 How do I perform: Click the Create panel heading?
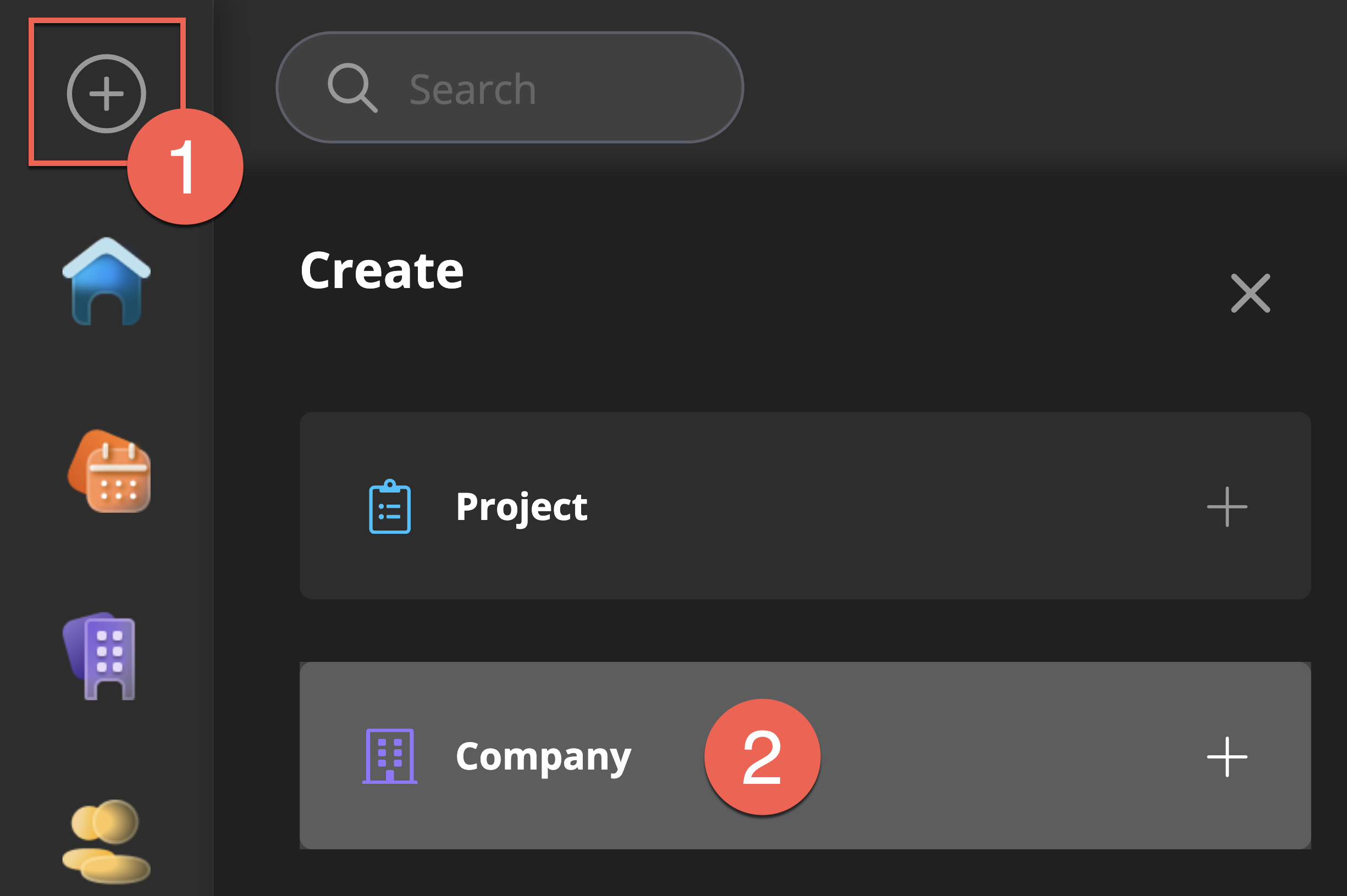(382, 271)
